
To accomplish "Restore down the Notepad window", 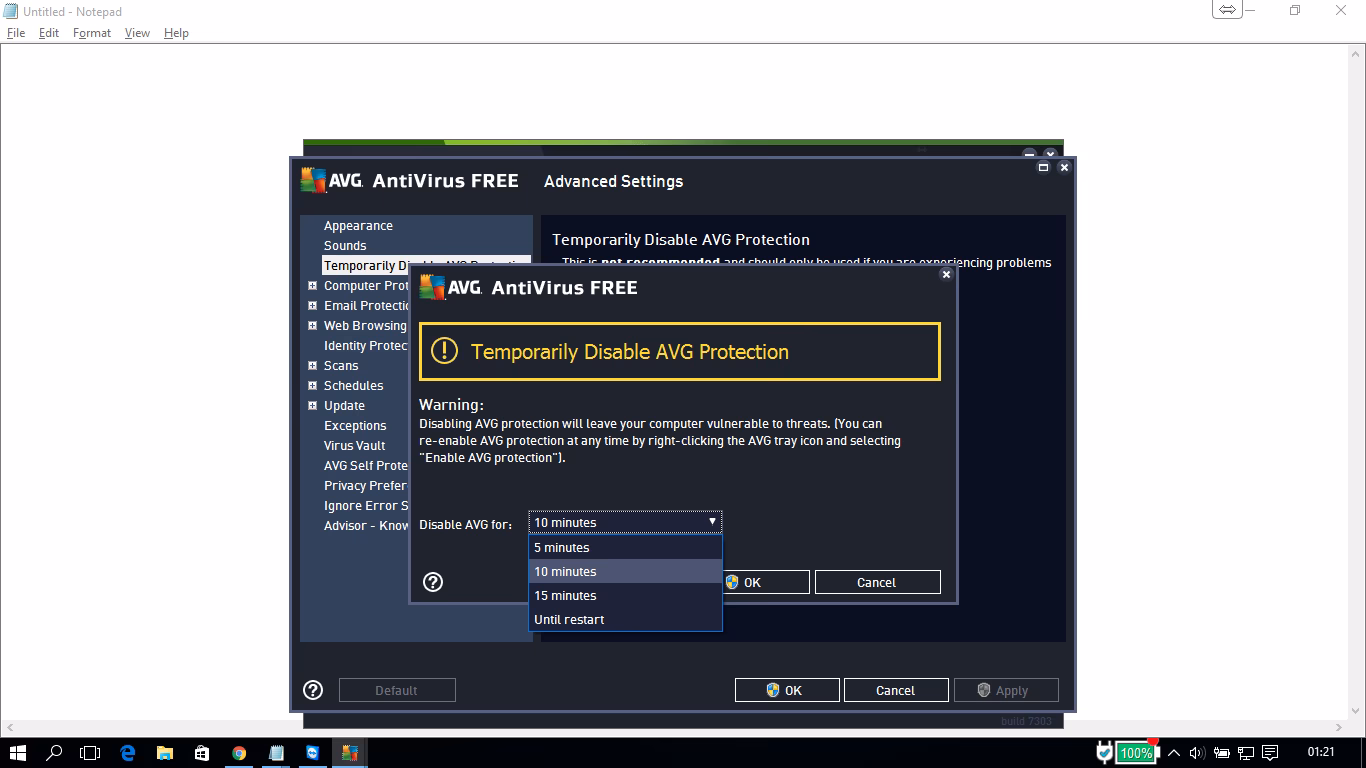I will tap(1295, 10).
